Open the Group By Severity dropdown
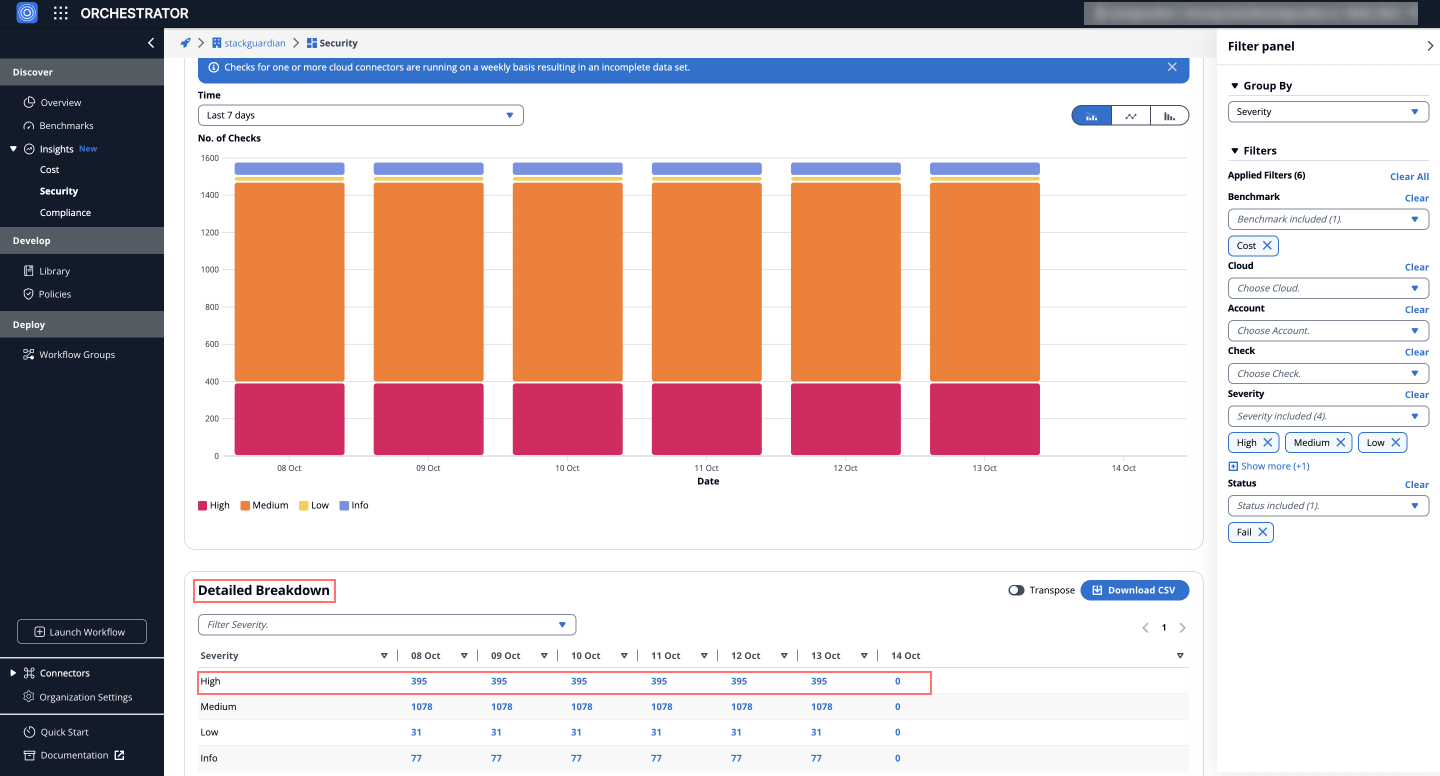The image size is (1440, 776). tap(1327, 112)
